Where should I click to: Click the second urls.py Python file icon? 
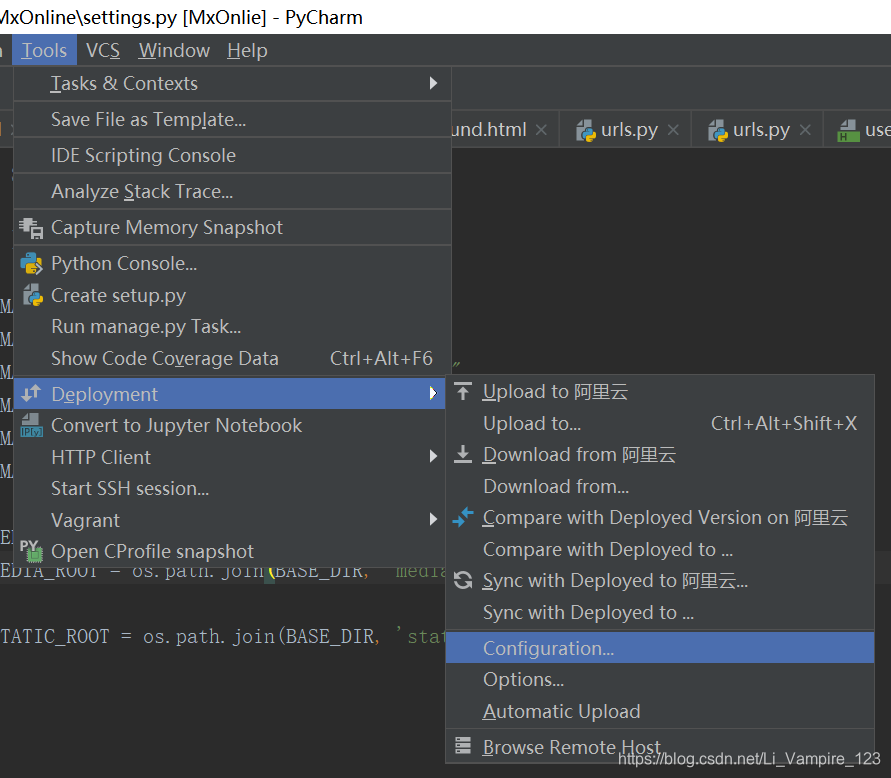[x=718, y=131]
